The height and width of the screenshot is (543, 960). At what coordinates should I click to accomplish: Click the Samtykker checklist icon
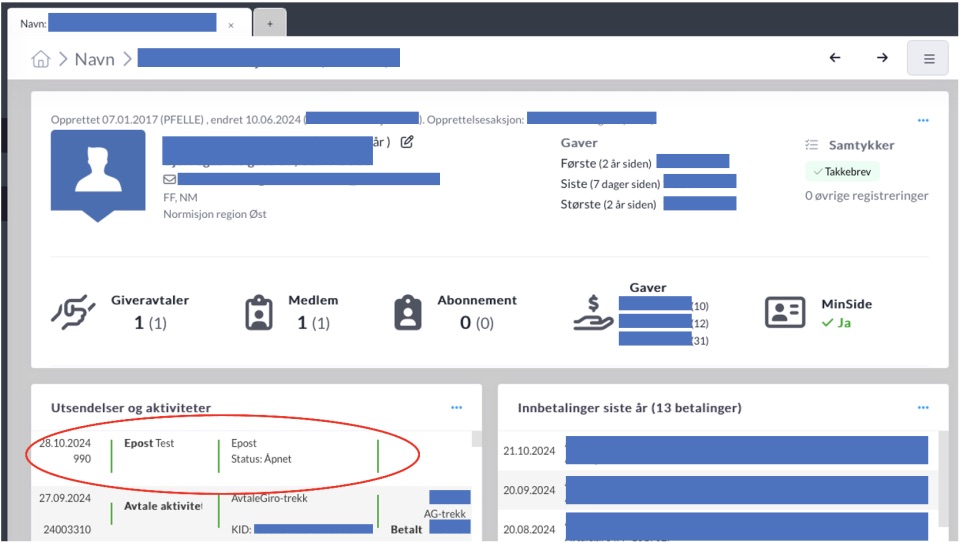(811, 145)
